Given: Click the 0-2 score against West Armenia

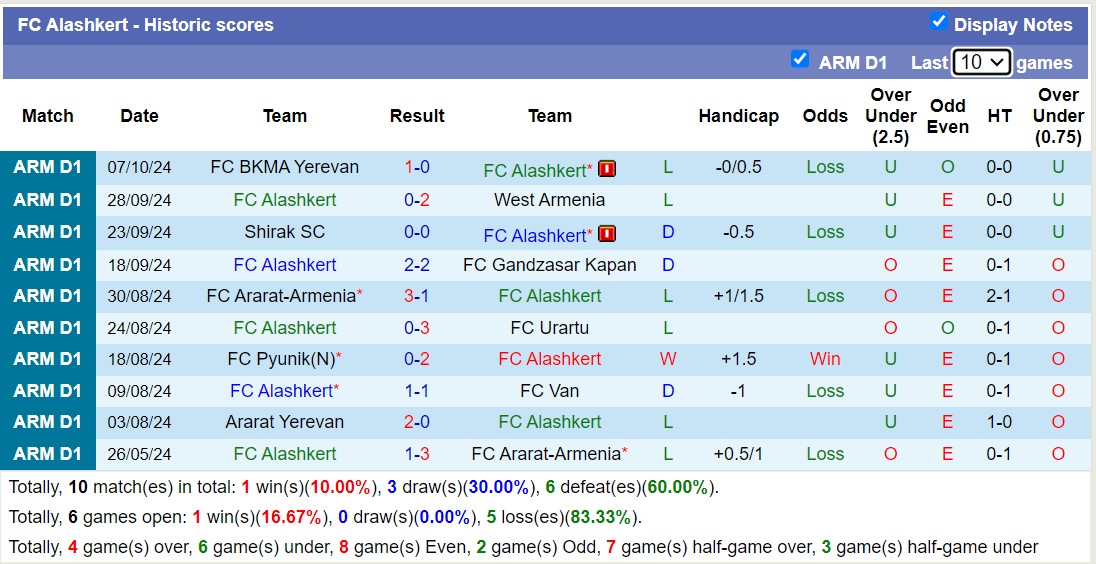Looking at the screenshot, I should pos(417,200).
